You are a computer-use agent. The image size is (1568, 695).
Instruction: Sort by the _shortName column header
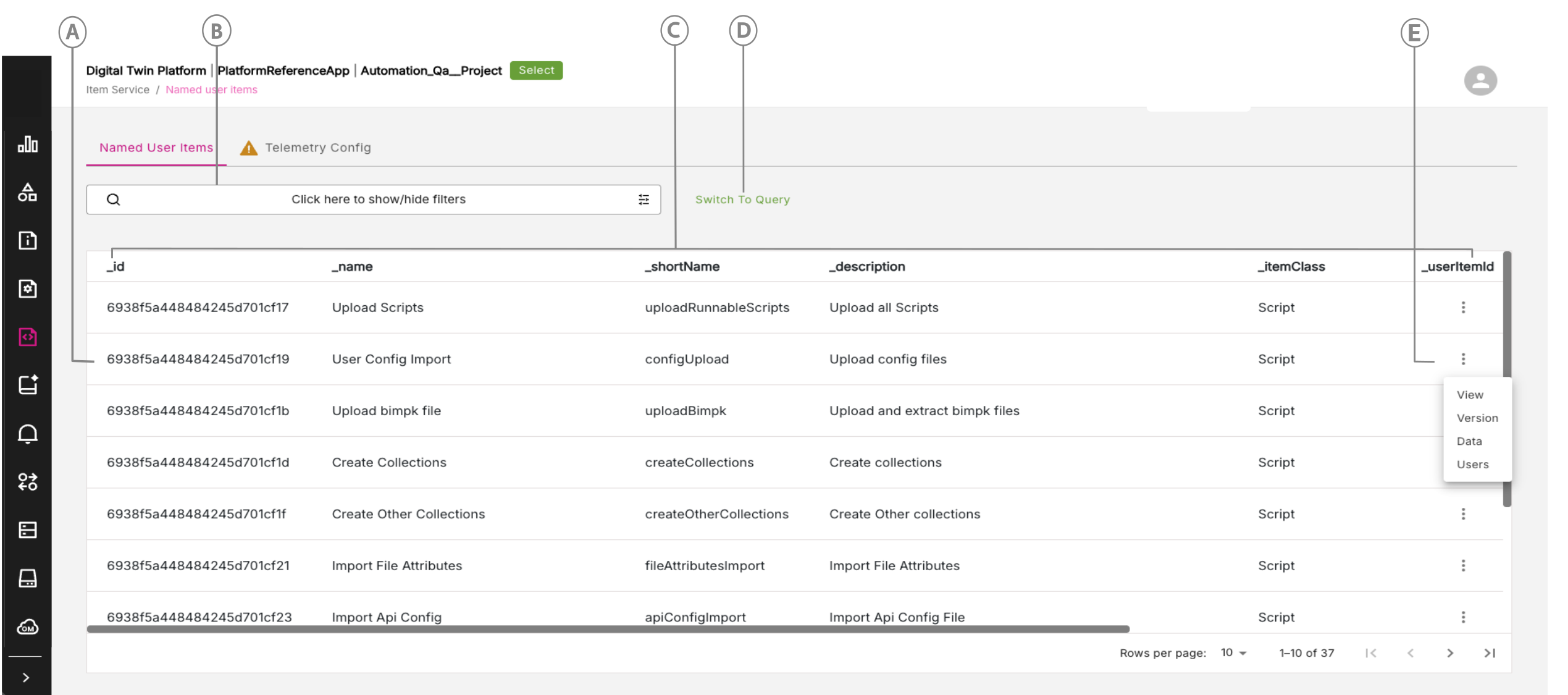(x=682, y=266)
